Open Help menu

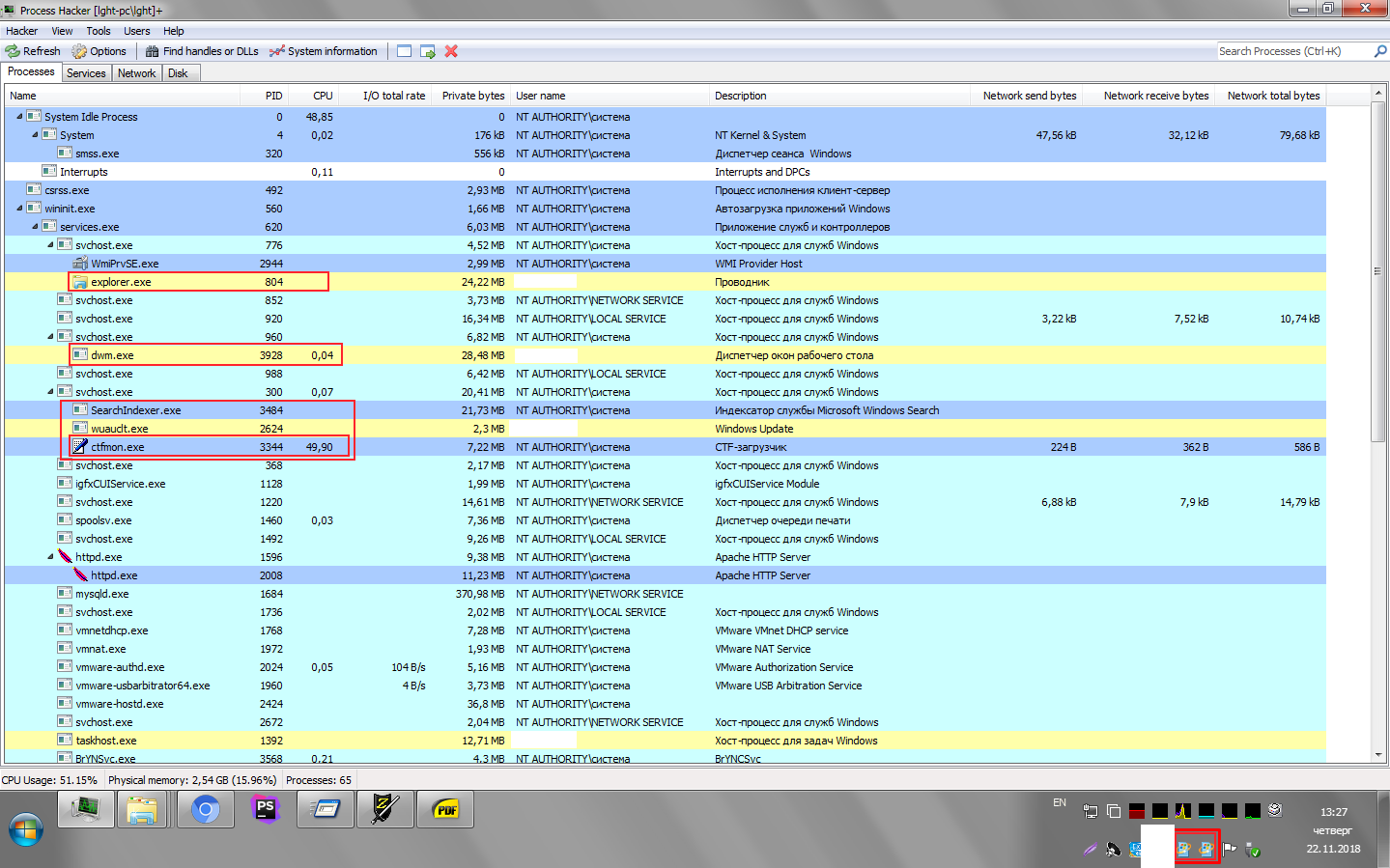click(174, 31)
